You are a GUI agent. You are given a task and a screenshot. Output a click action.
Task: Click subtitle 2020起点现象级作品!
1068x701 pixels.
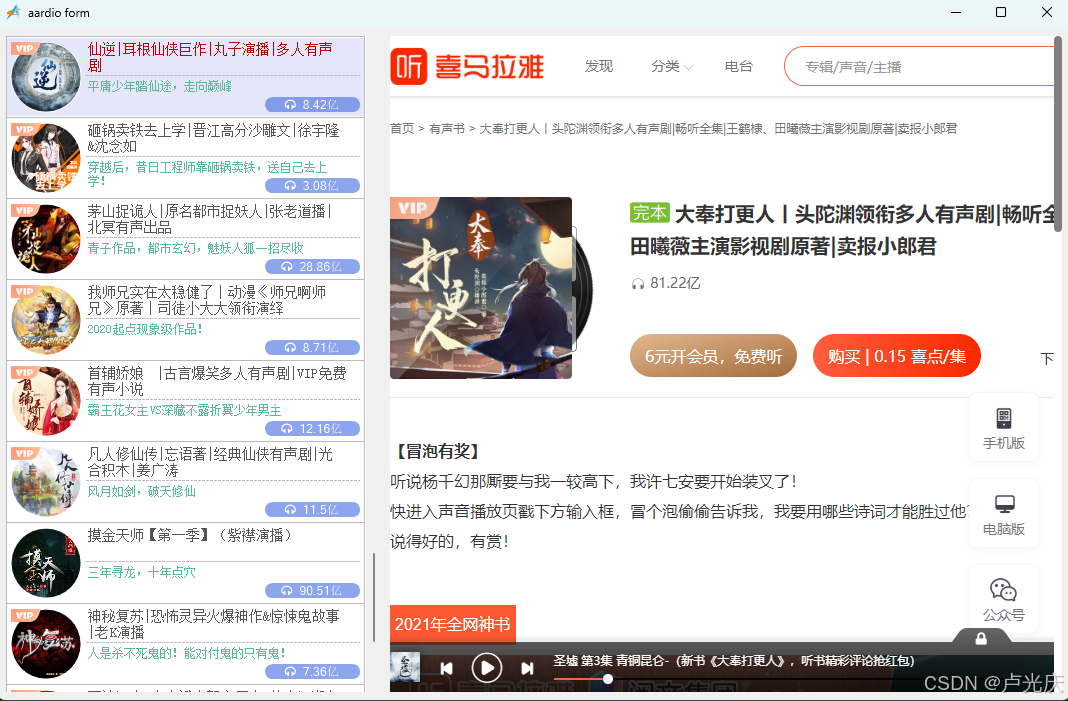[x=145, y=330]
